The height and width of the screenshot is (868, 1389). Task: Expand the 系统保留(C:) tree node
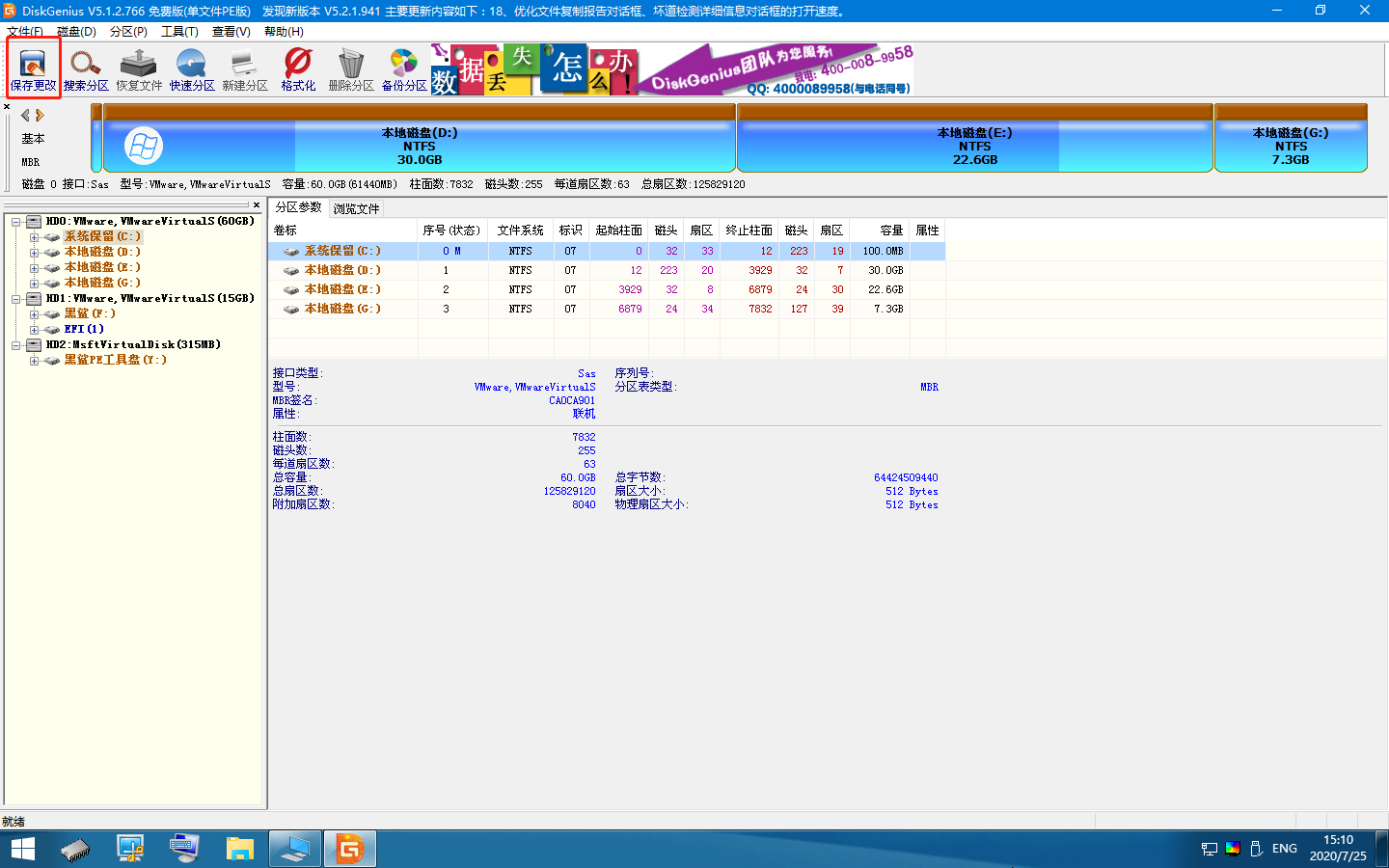click(x=34, y=237)
